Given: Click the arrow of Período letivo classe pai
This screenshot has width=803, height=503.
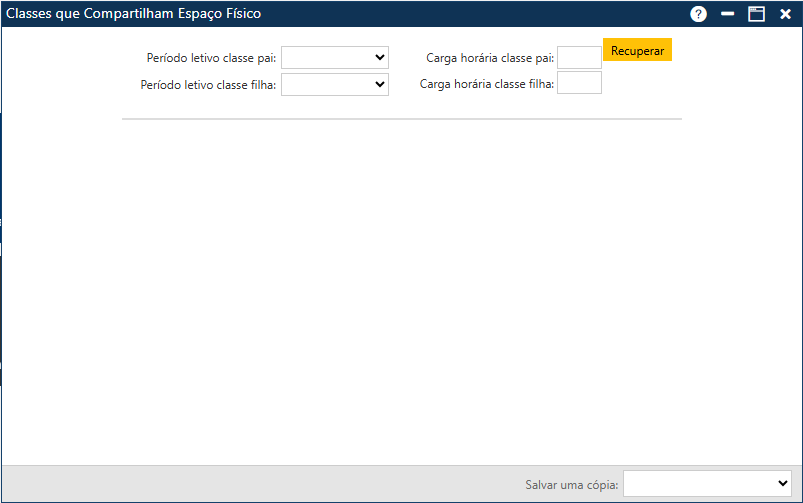Looking at the screenshot, I should point(379,58).
